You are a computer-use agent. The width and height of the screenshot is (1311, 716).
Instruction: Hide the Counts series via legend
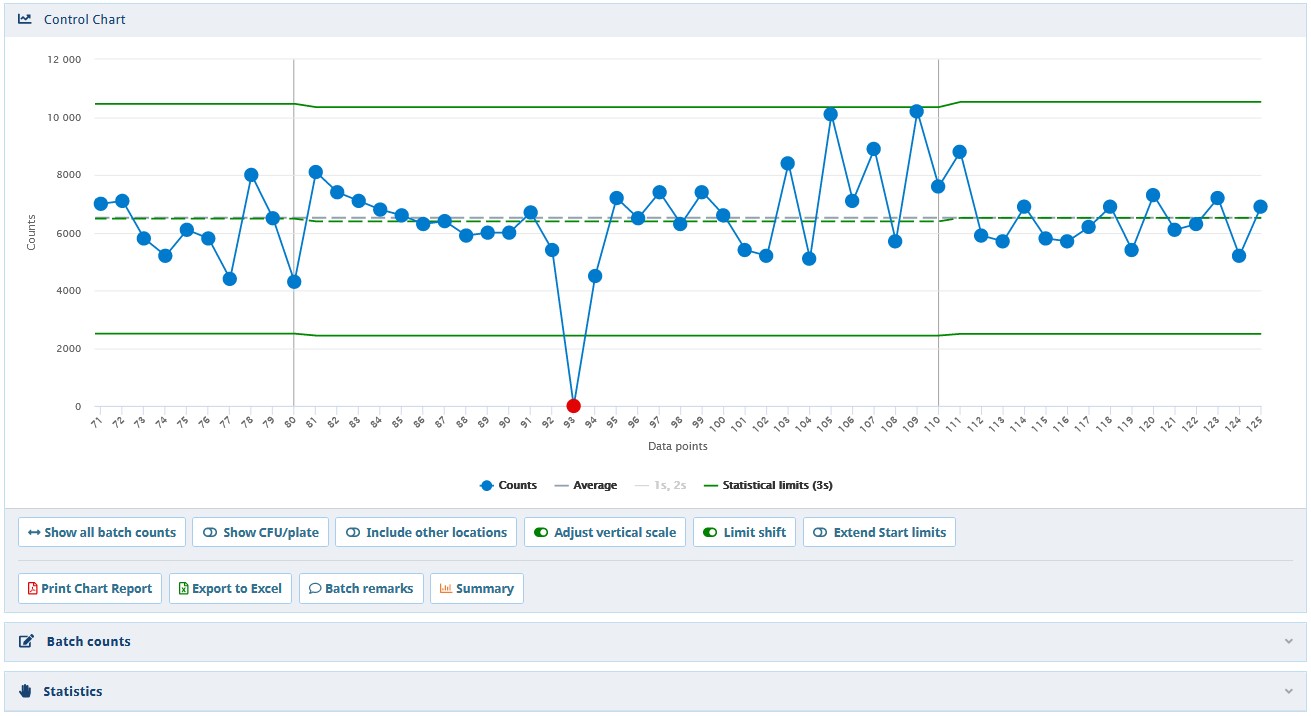(508, 486)
